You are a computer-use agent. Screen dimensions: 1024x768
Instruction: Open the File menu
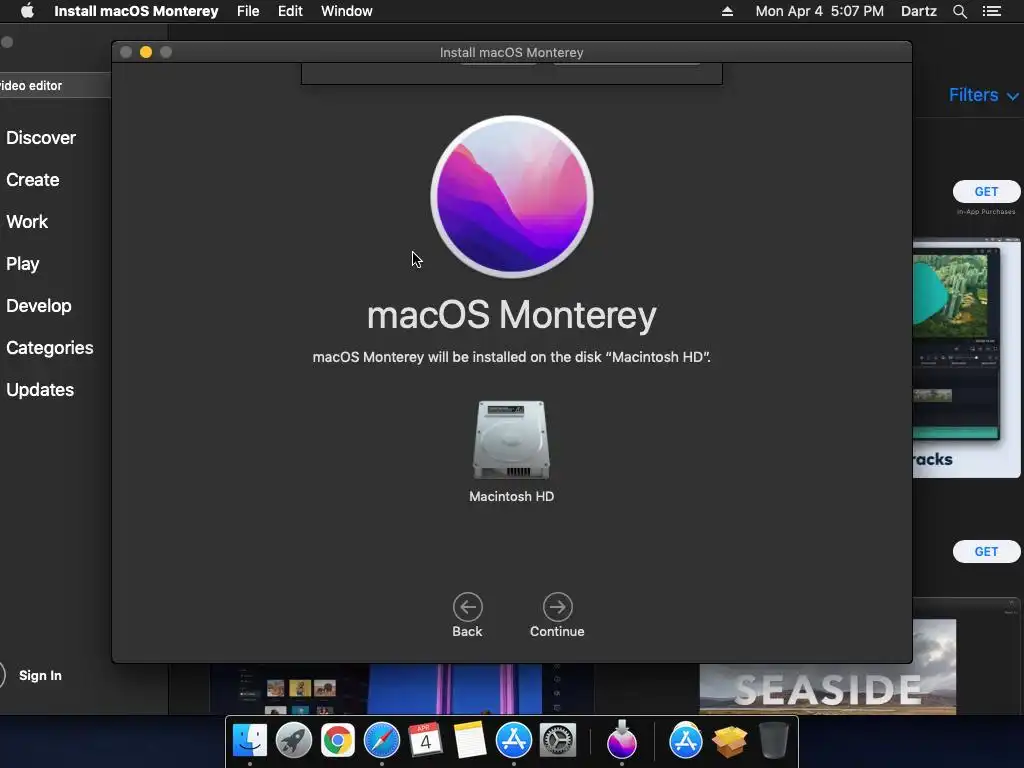click(248, 11)
